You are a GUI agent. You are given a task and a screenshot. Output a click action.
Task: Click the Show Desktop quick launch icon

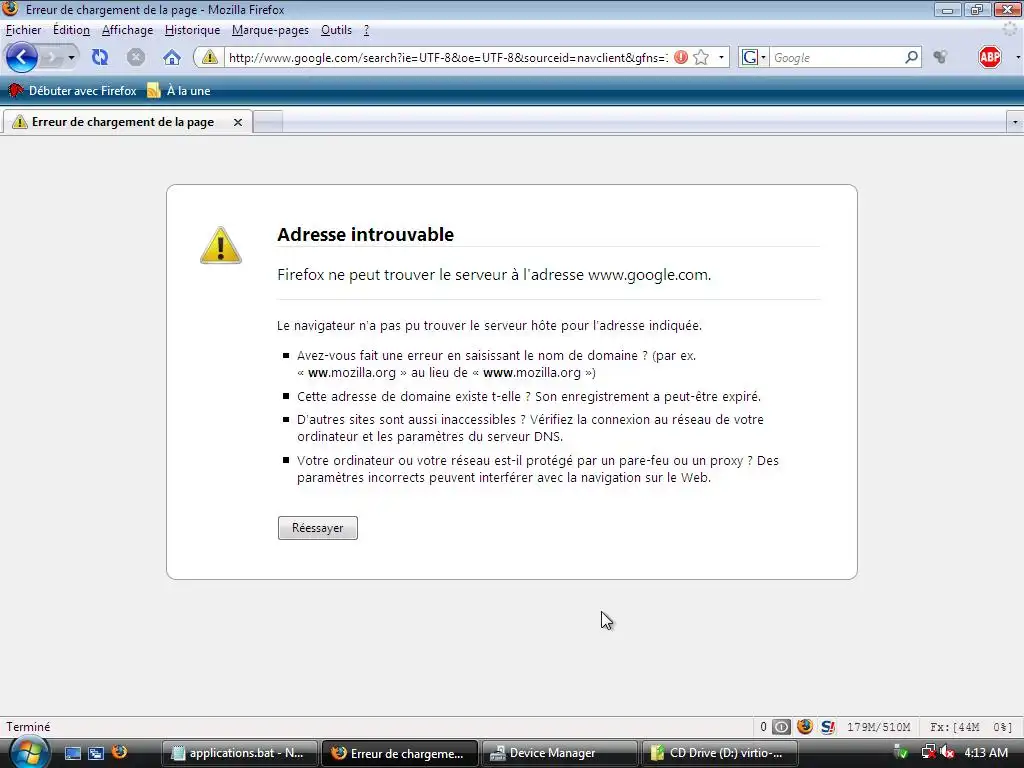72,753
